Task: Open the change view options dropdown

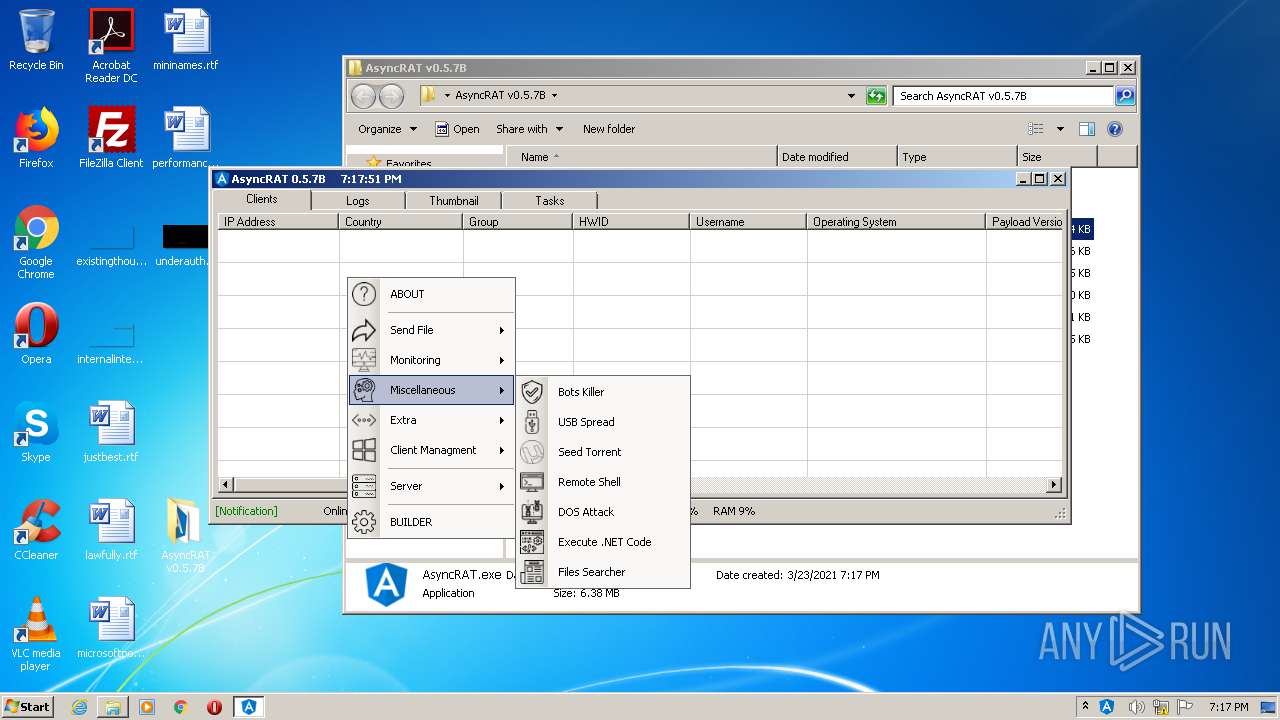Action: [1060, 129]
